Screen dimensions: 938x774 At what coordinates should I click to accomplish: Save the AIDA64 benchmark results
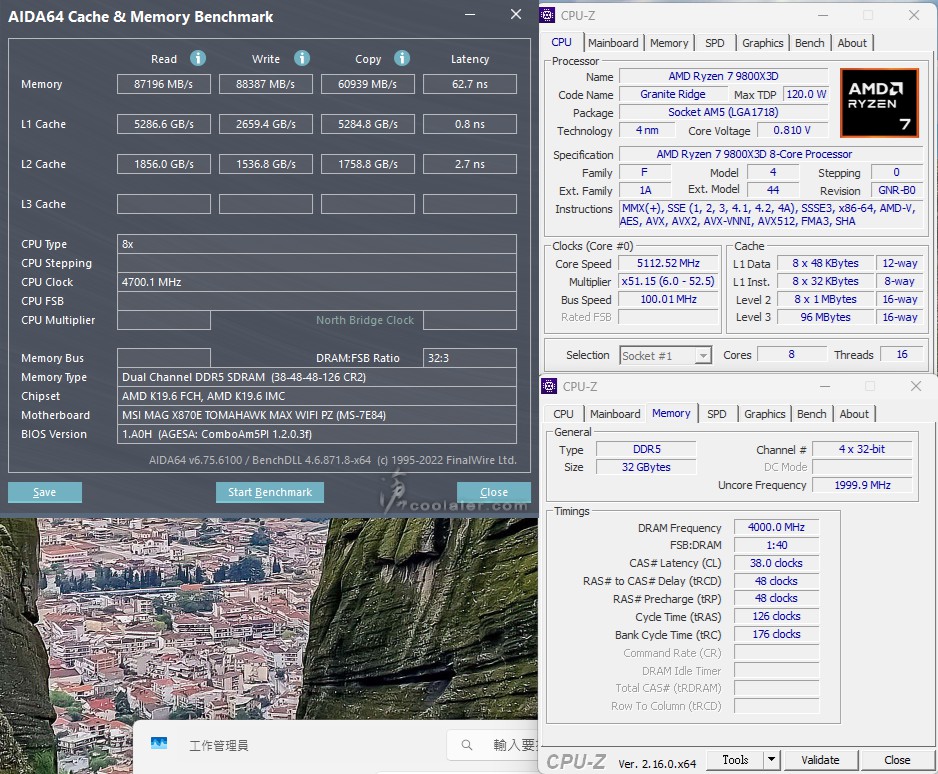click(44, 492)
